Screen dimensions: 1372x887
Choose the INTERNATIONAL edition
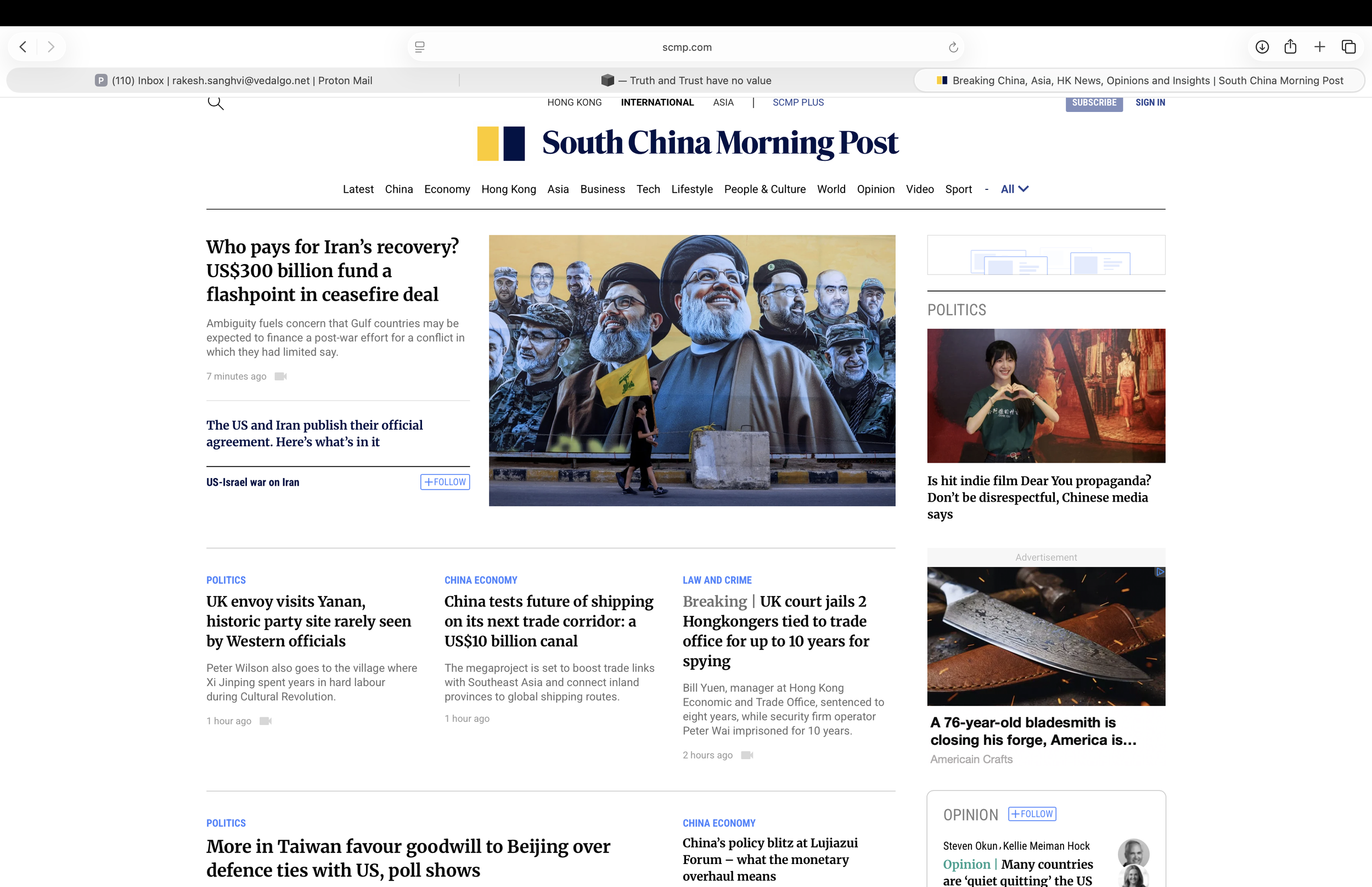(x=657, y=103)
